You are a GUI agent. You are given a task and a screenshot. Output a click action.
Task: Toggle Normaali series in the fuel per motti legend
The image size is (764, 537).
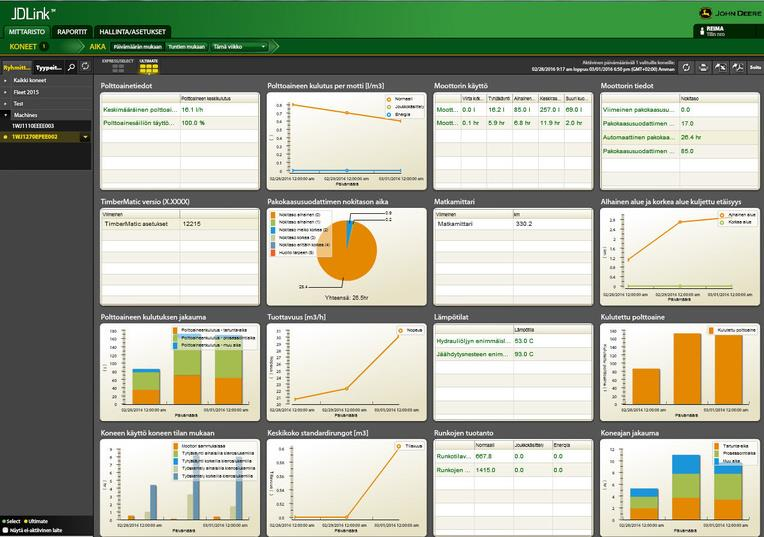pos(400,99)
